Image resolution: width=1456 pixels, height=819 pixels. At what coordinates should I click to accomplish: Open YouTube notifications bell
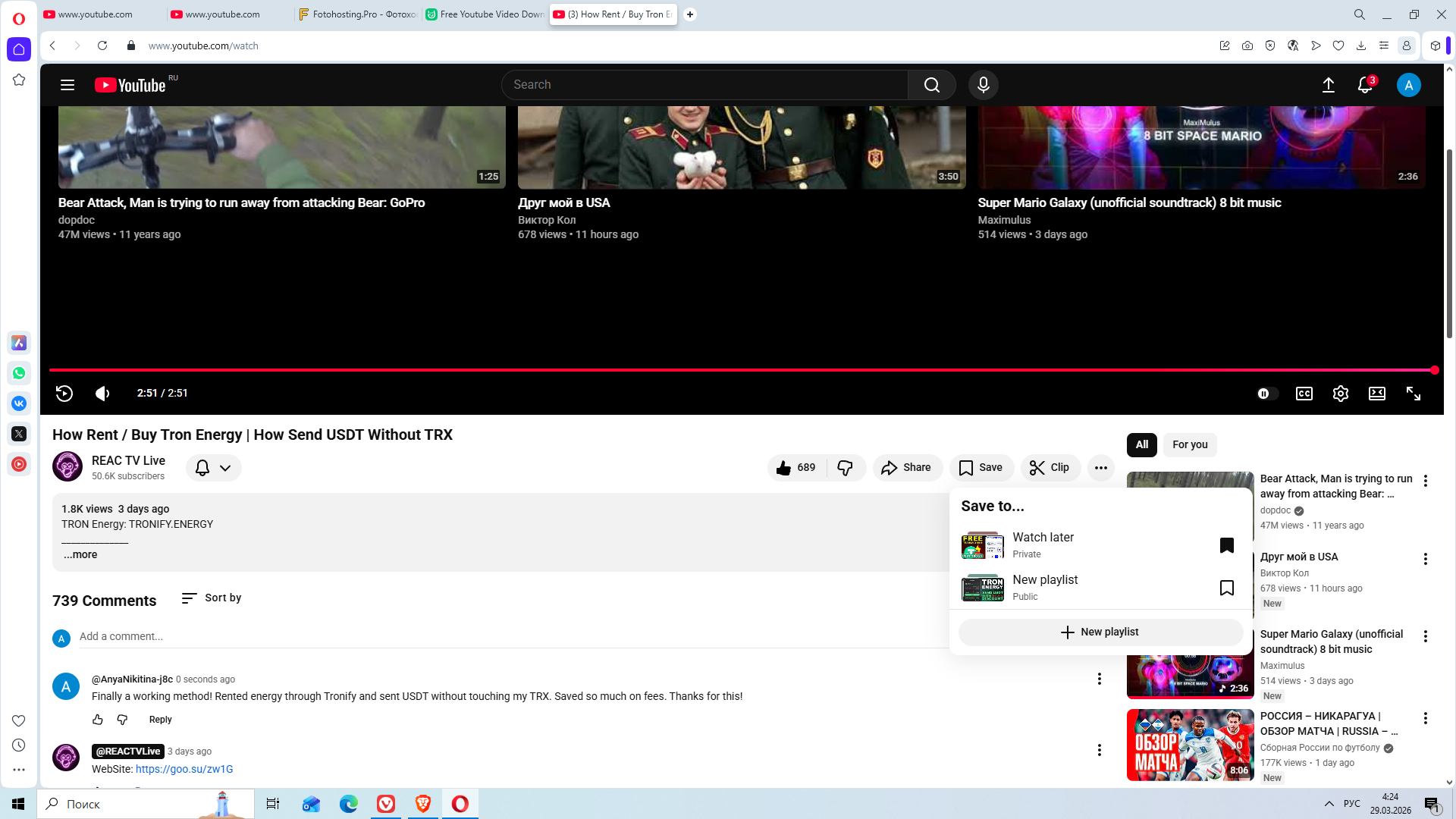coord(1364,85)
